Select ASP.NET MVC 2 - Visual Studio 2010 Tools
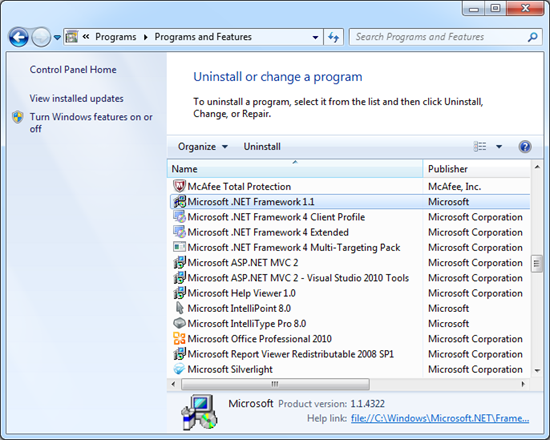This screenshot has height=440, width=550. tap(298, 278)
